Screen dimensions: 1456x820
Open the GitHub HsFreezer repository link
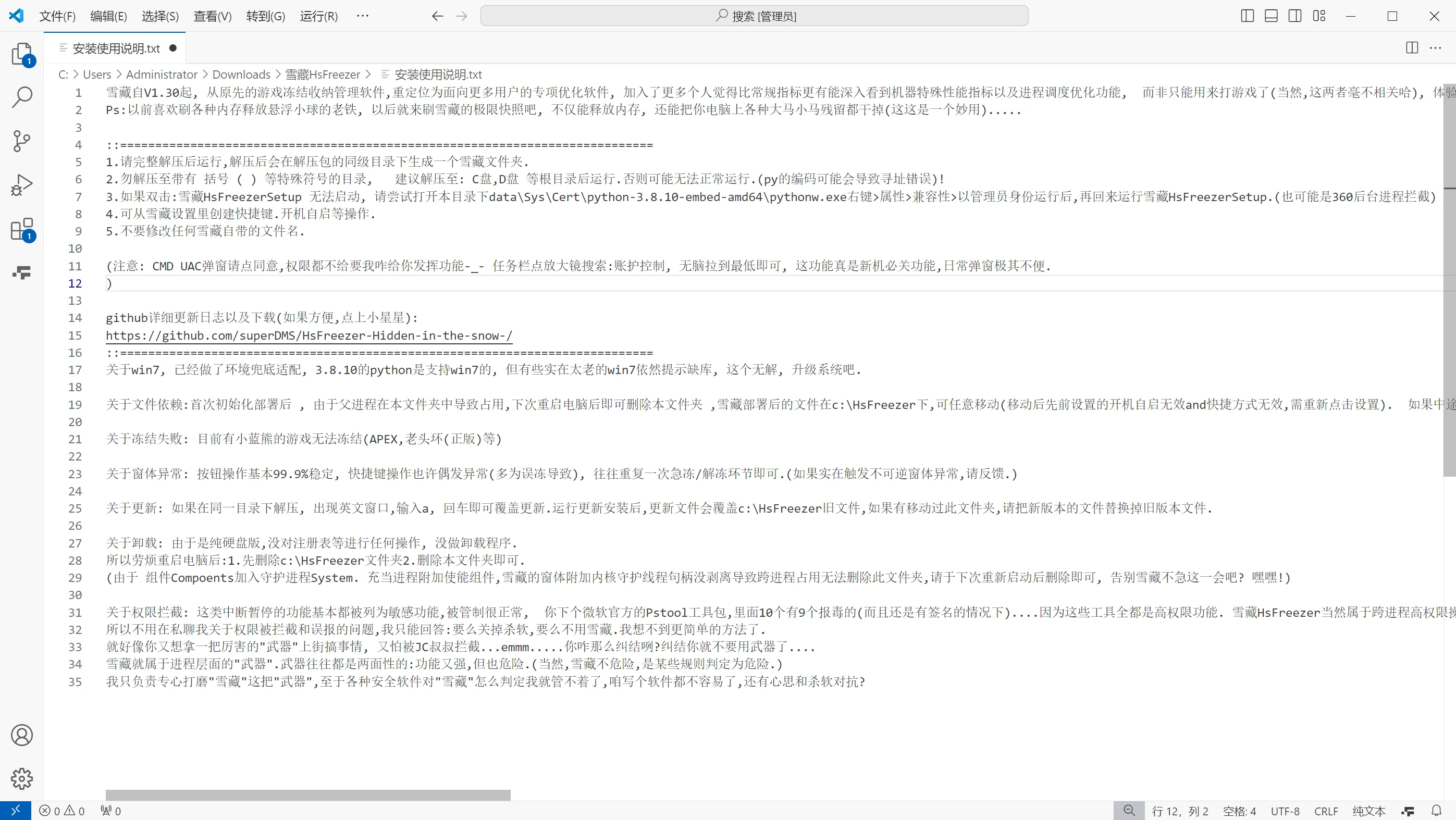[x=309, y=336]
